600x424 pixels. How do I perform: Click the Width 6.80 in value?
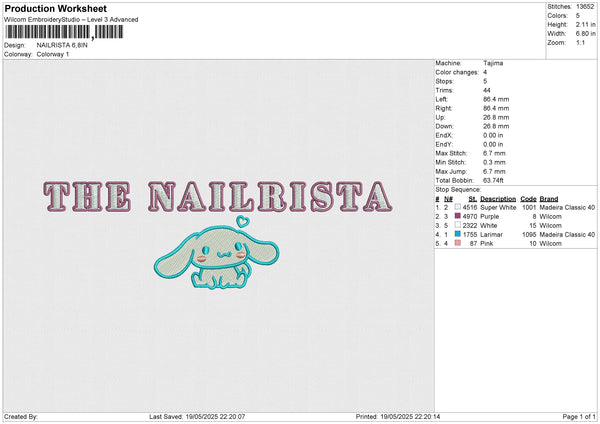(x=585, y=34)
